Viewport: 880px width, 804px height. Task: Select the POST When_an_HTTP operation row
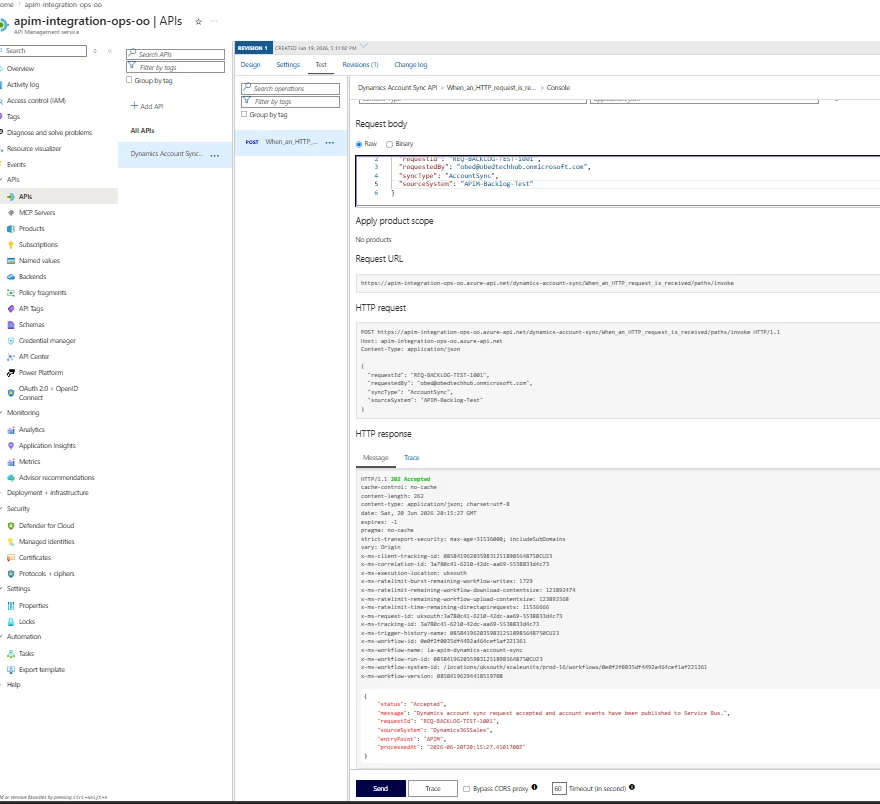coord(291,143)
